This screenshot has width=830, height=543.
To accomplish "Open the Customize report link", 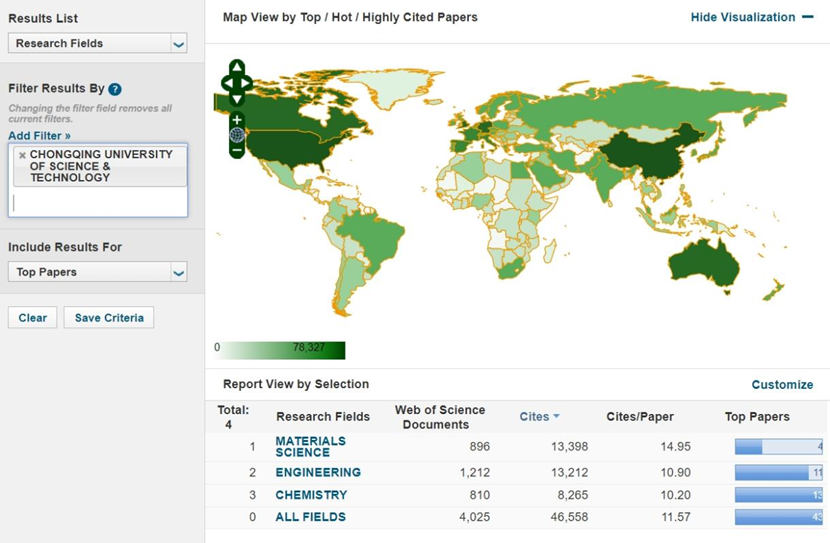I will [x=782, y=384].
